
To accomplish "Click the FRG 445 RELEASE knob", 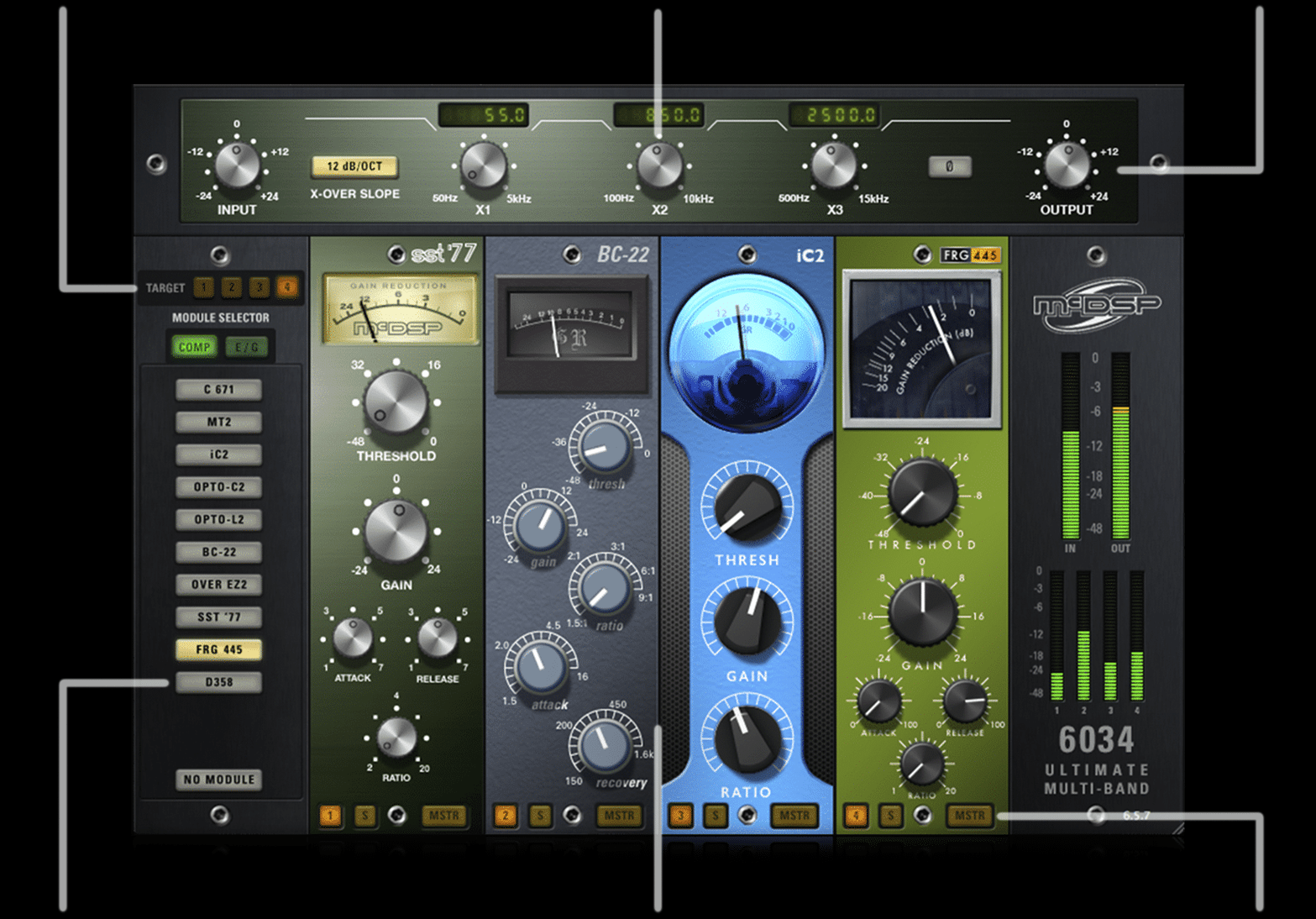I will click(x=965, y=701).
